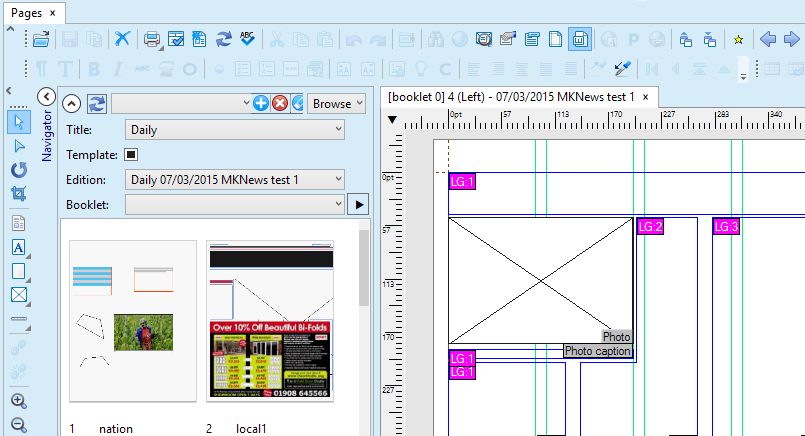805x436 pixels.
Task: Click the play arrow beside Booklet
Action: tap(358, 204)
